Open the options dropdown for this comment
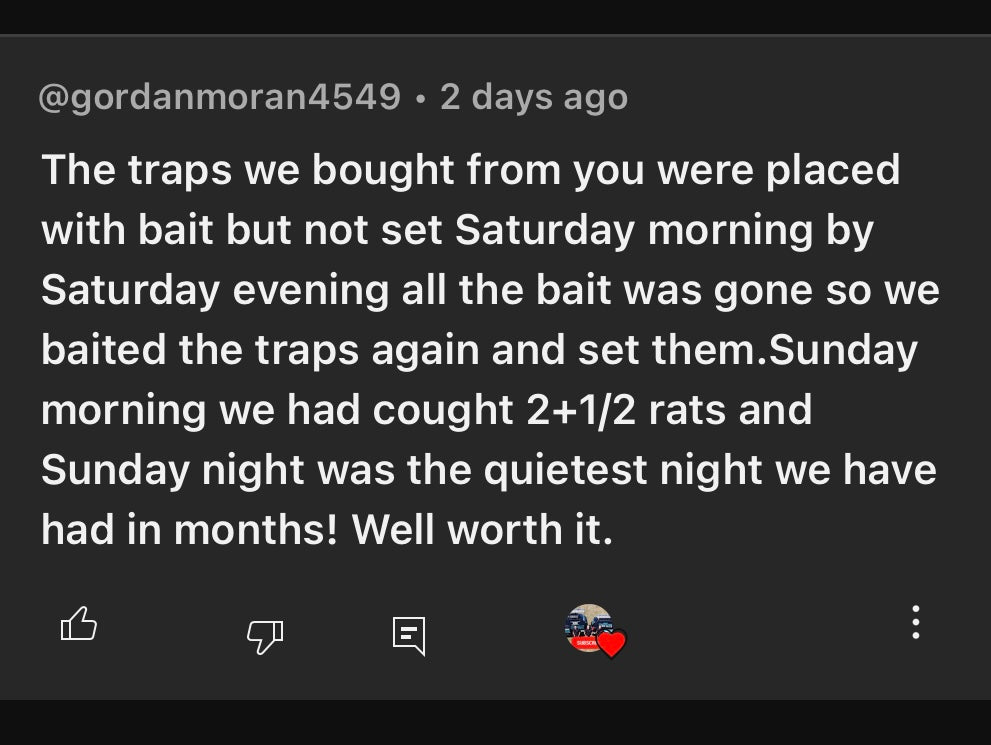This screenshot has width=991, height=745. pos(915,623)
